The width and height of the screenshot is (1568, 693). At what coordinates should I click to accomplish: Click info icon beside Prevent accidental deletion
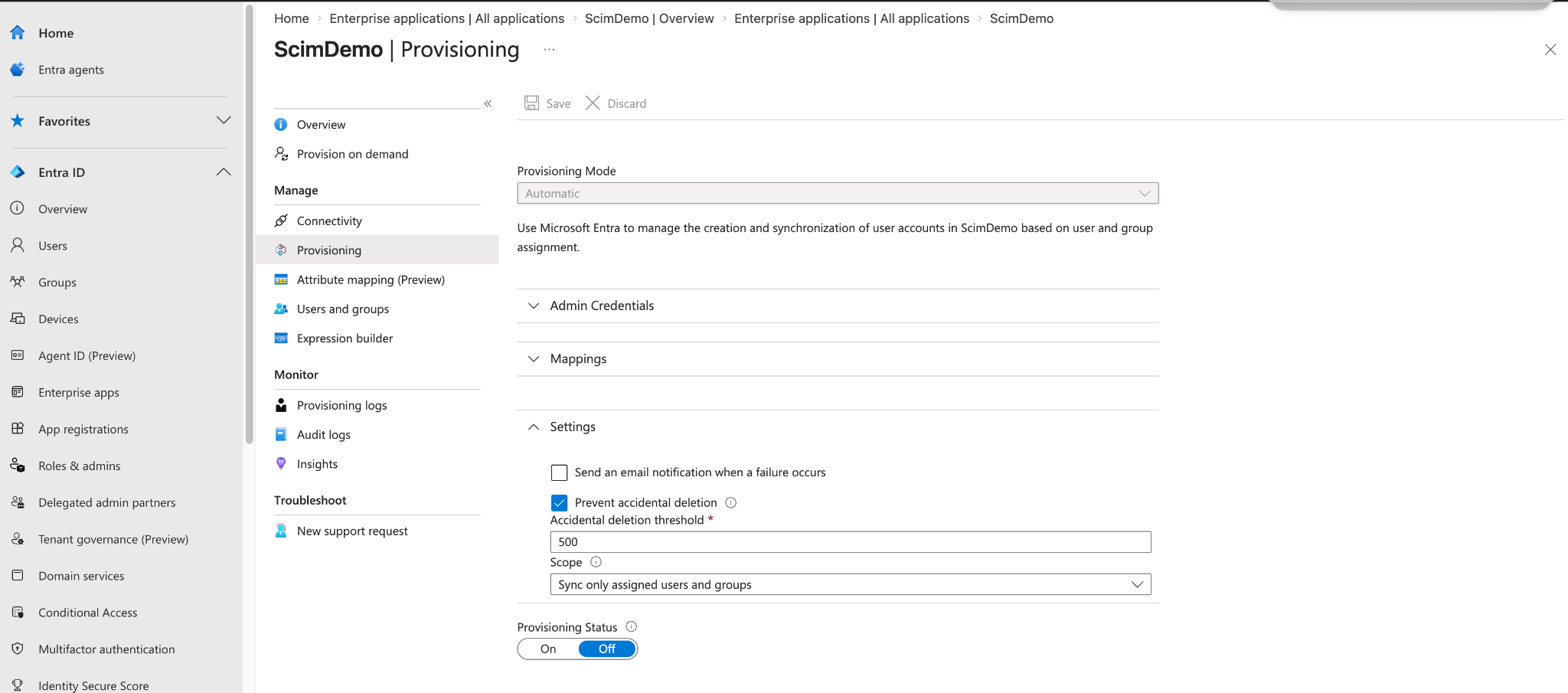pos(730,502)
